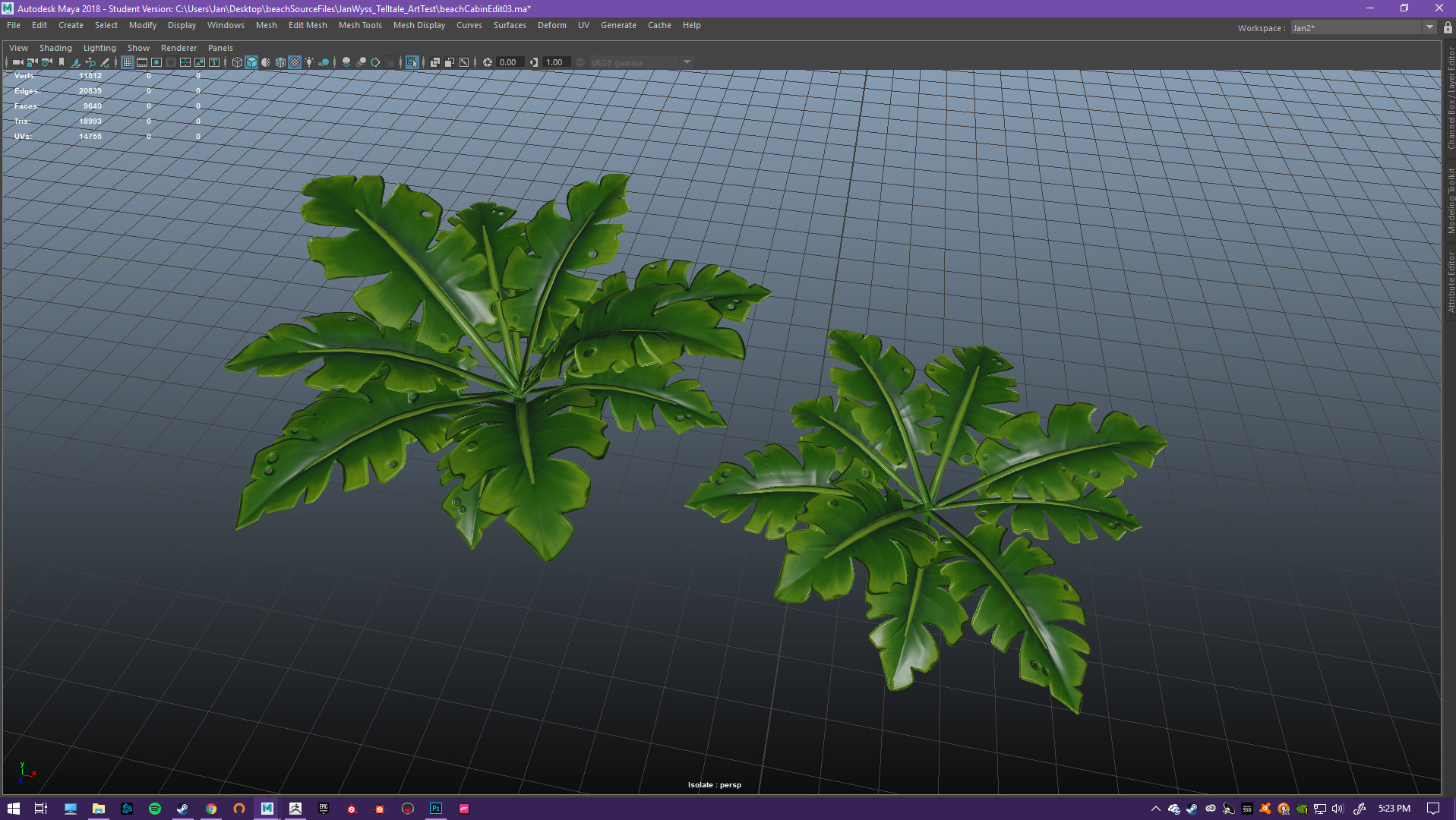The width and height of the screenshot is (1456, 820).
Task: Toggle the grid display icon in viewport toolbar
Action: [128, 62]
